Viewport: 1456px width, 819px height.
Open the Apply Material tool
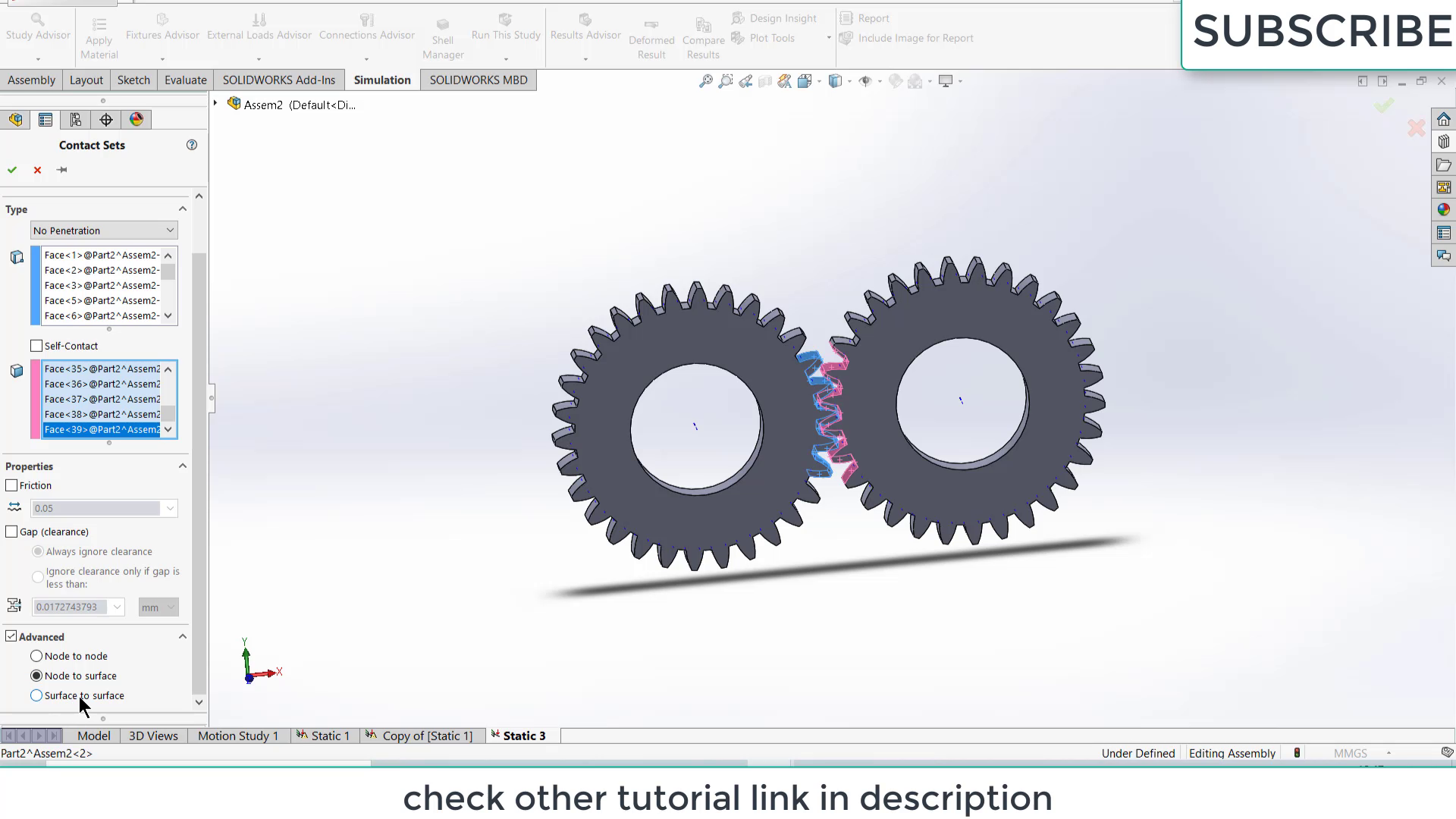[x=98, y=34]
